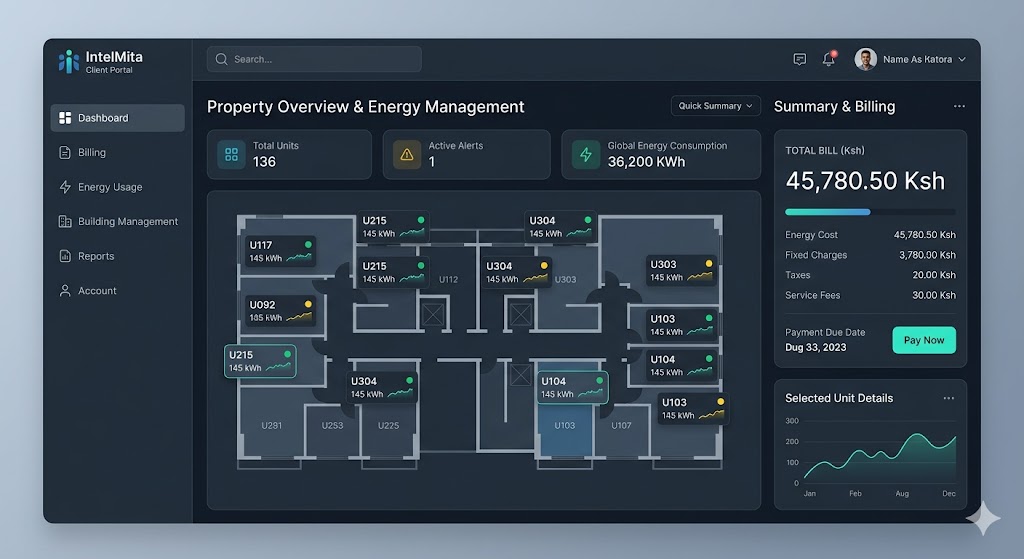Screen dimensions: 1024x559
Task: Open the Quick Summary dropdown
Action: (715, 106)
